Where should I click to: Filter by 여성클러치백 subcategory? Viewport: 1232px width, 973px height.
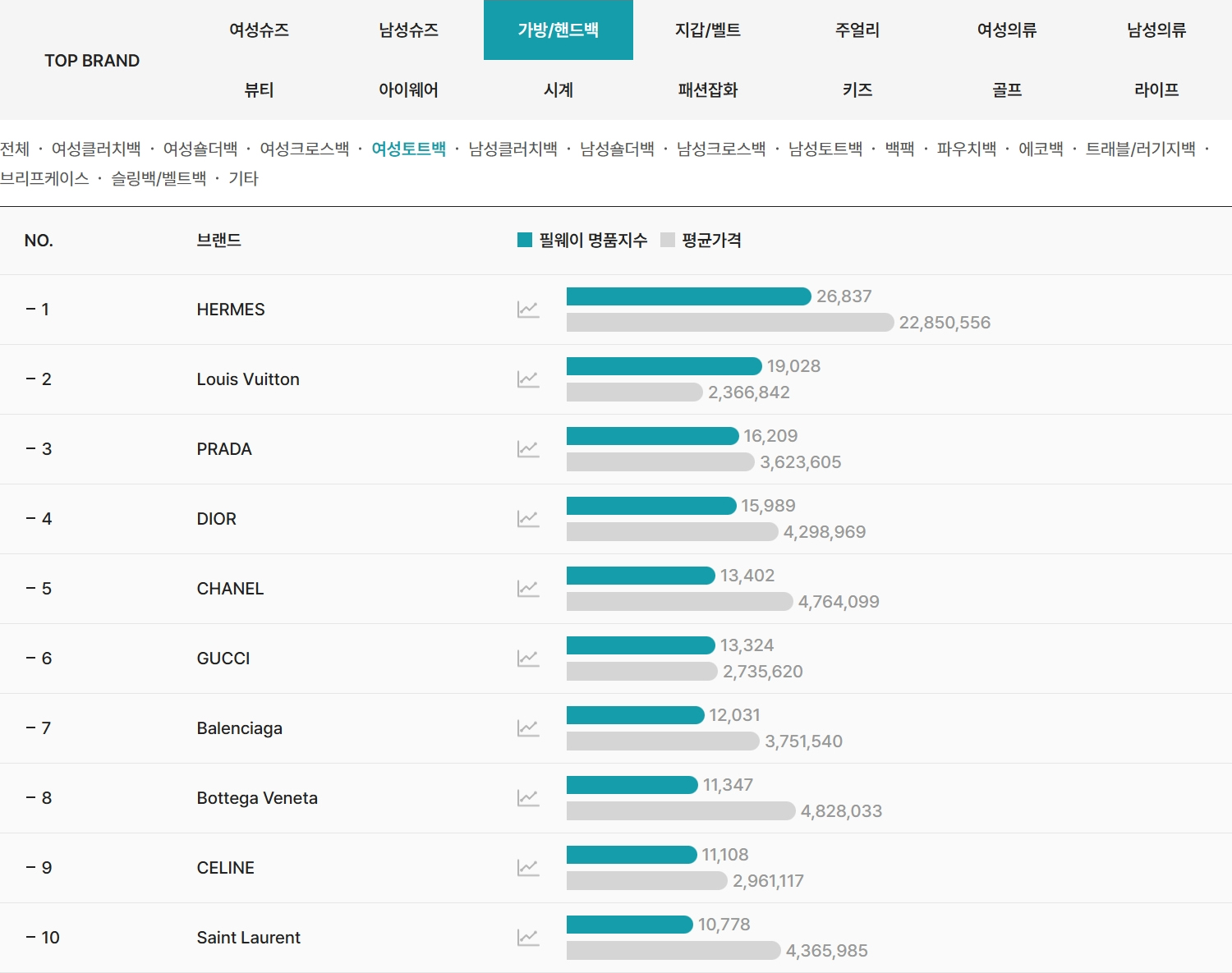click(96, 149)
